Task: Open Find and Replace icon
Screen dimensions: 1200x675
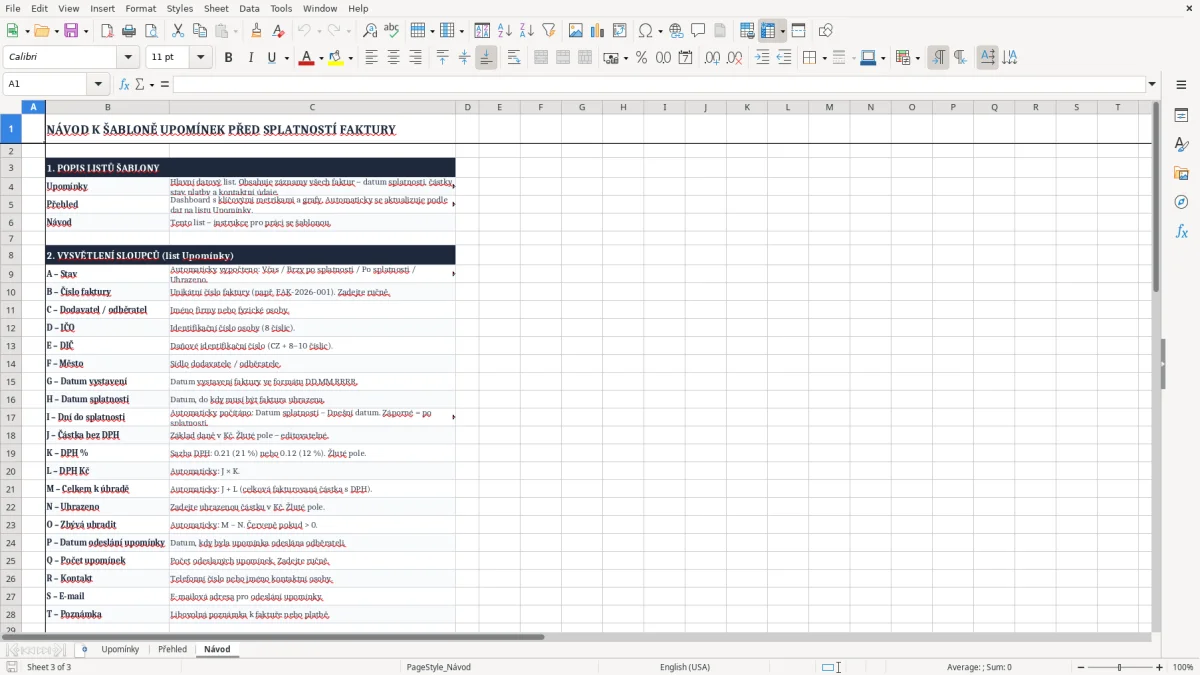Action: [x=370, y=31]
